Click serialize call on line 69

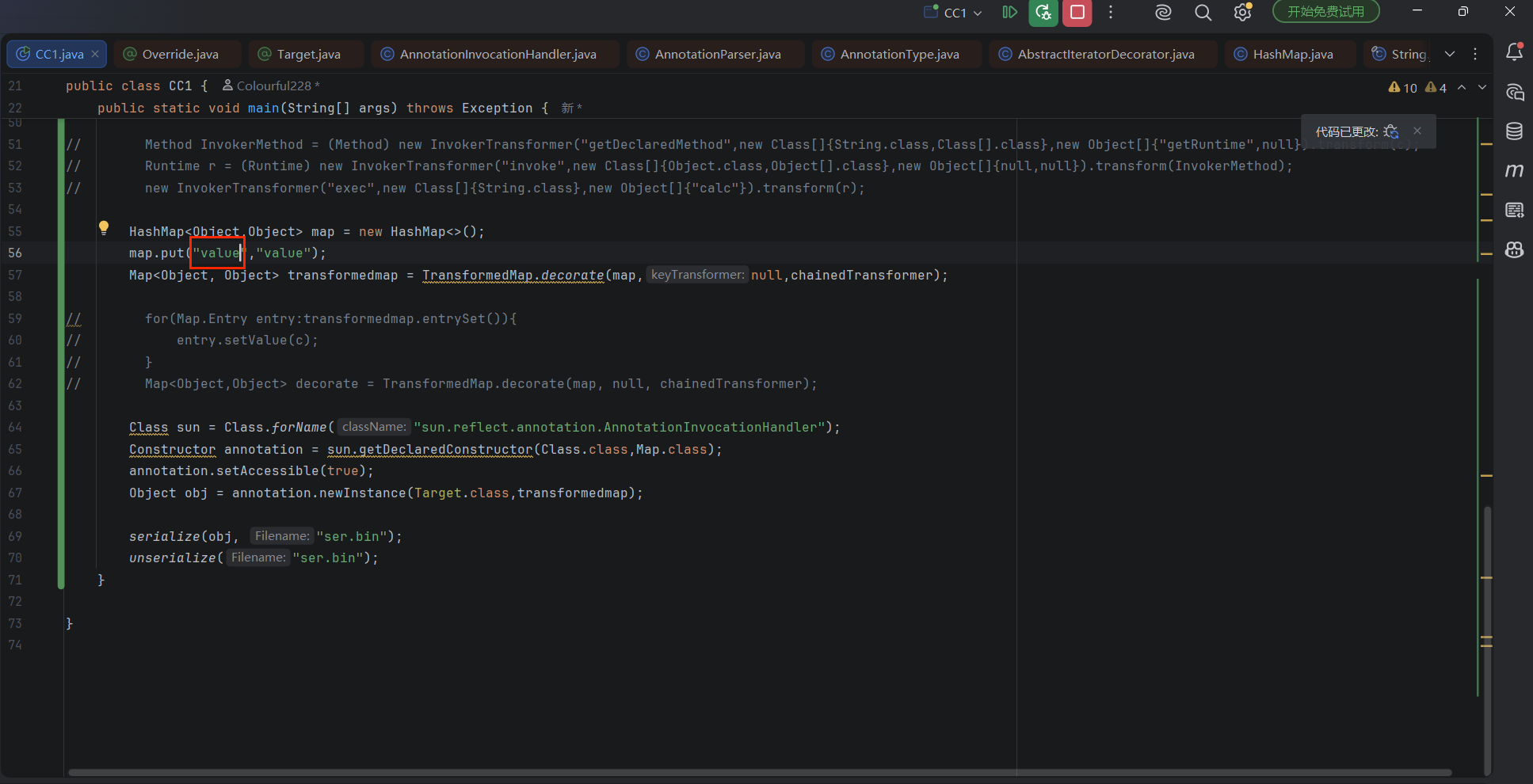[x=164, y=536]
